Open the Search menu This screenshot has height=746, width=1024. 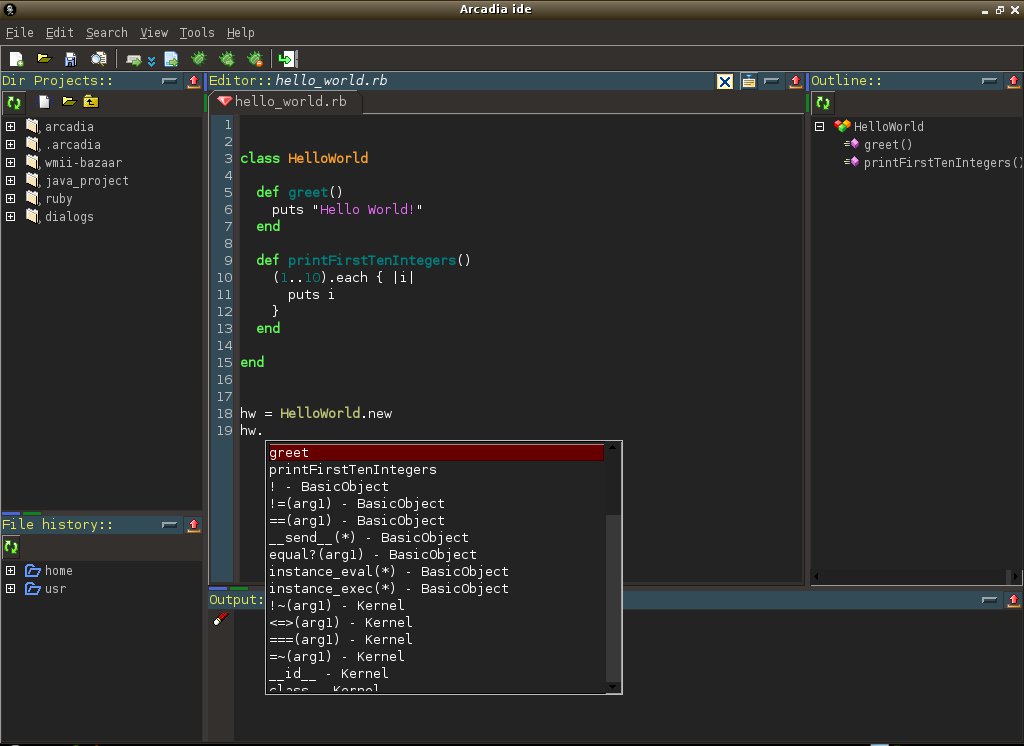106,33
